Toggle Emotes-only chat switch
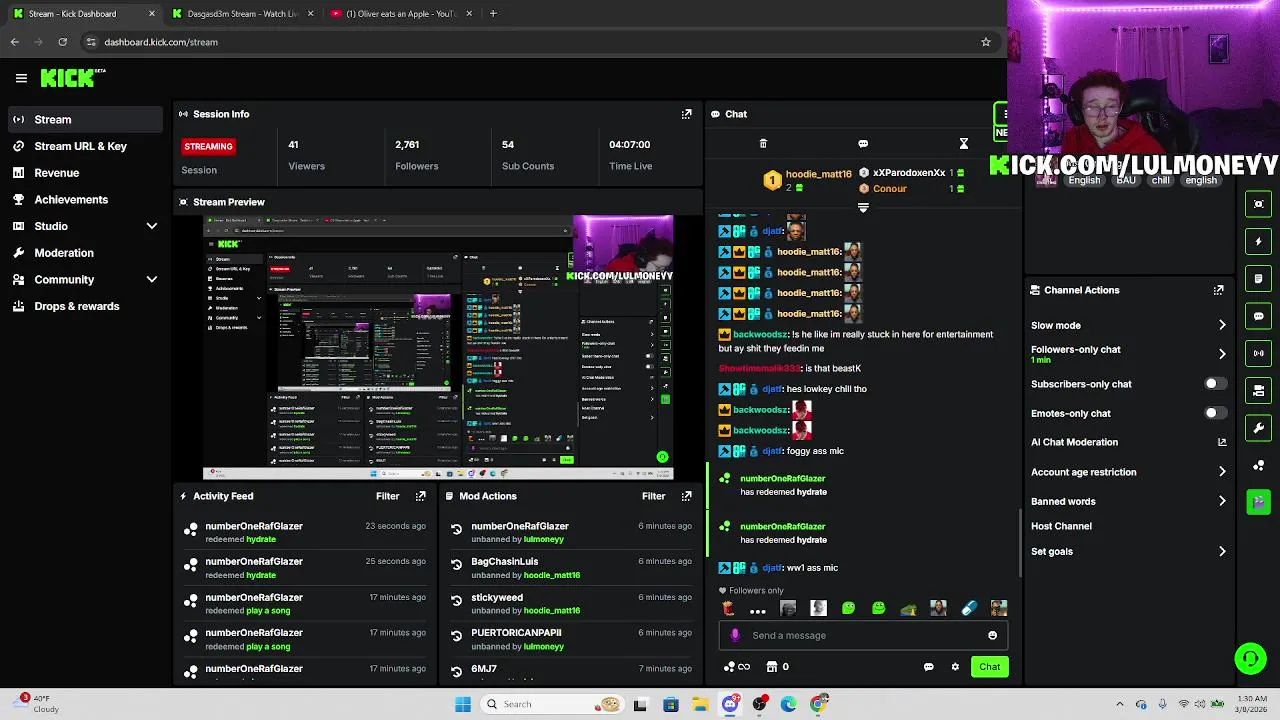Image resolution: width=1280 pixels, height=720 pixels. (x=1214, y=413)
